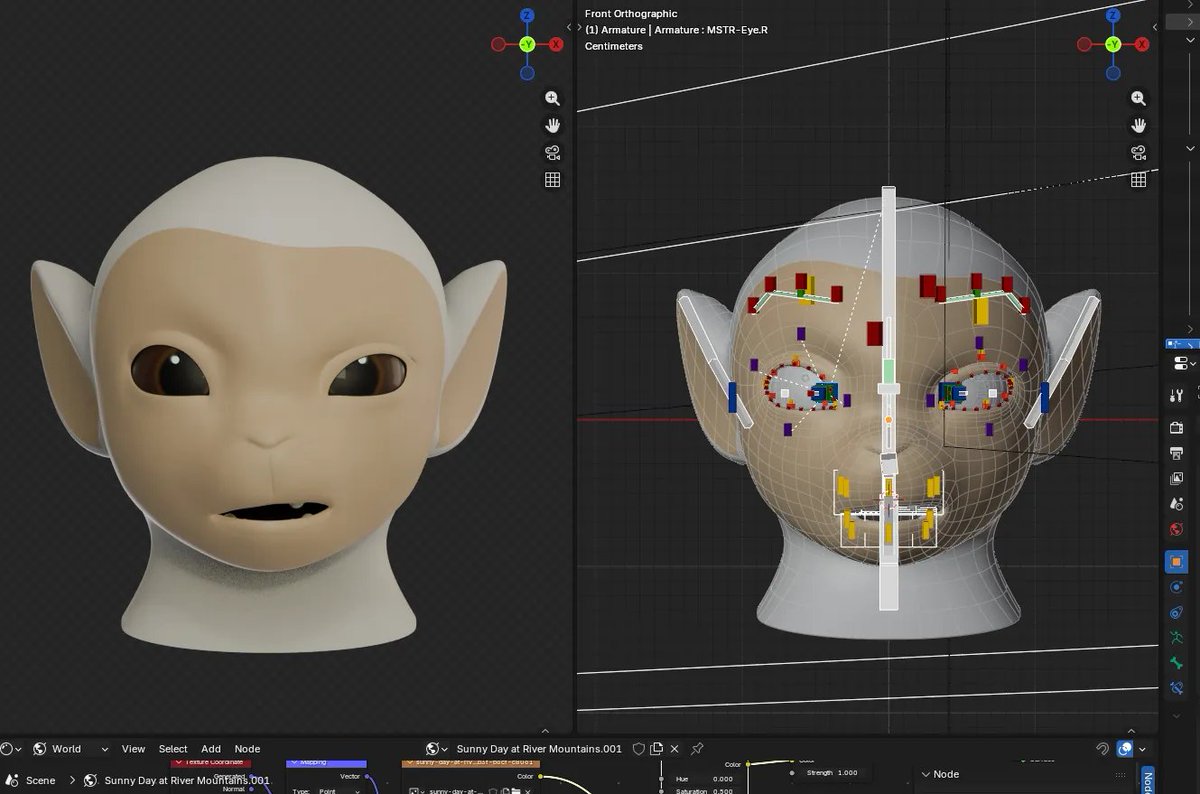This screenshot has width=1200, height=794.
Task: Click Scene in breadcrumb path
Action: (41, 780)
